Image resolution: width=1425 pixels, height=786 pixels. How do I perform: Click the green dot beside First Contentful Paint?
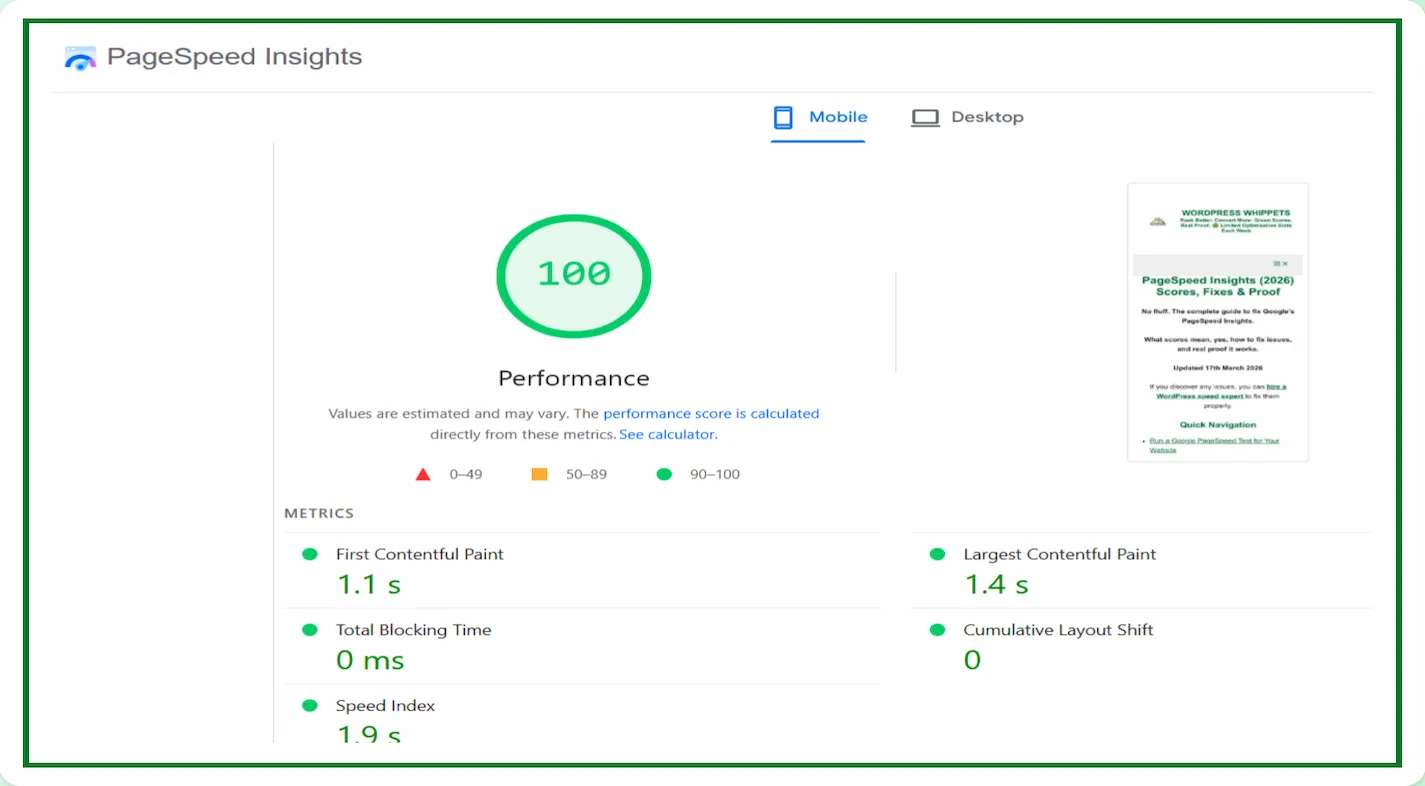310,554
